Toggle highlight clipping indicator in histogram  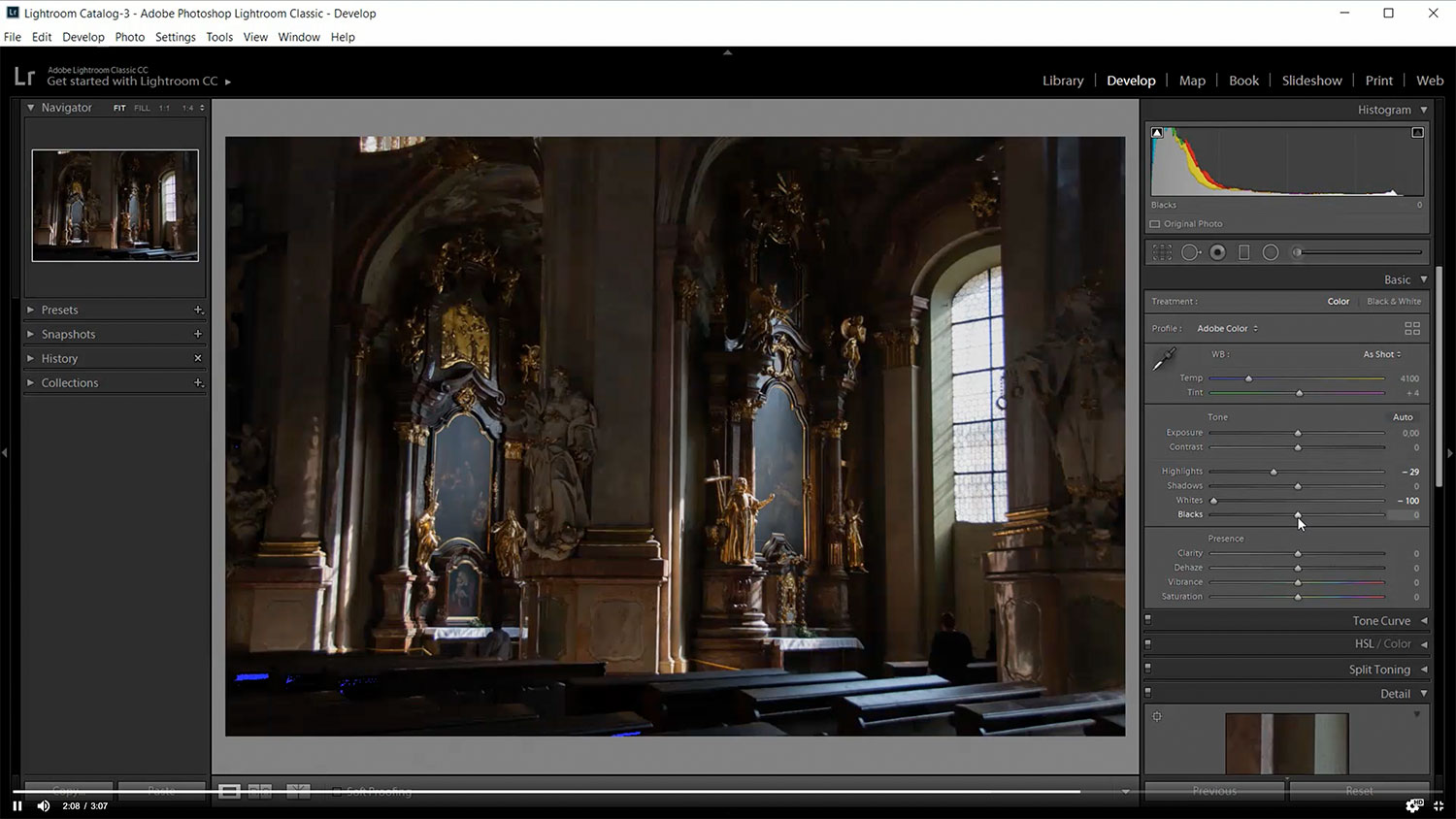1417,133
